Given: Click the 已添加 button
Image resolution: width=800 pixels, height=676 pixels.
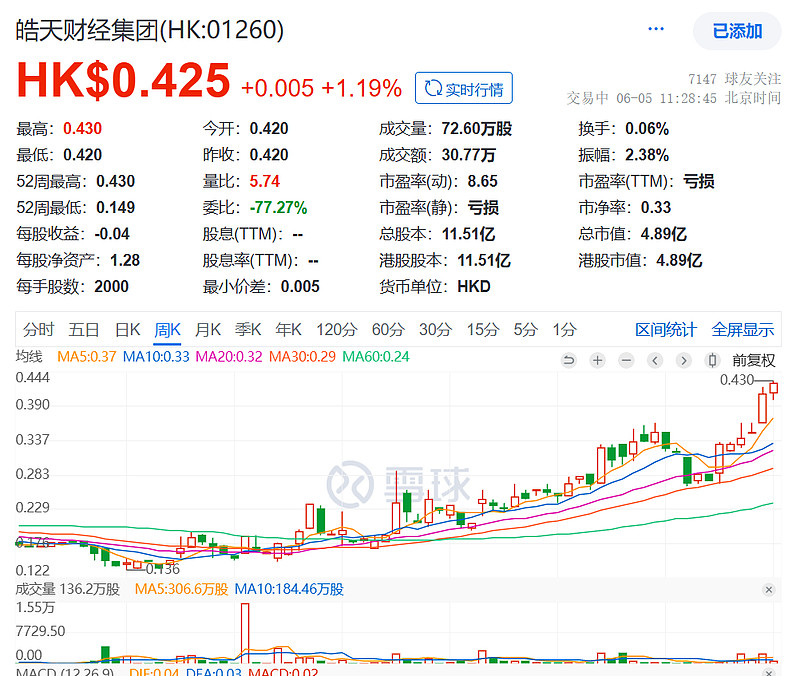Looking at the screenshot, I should coord(737,31).
